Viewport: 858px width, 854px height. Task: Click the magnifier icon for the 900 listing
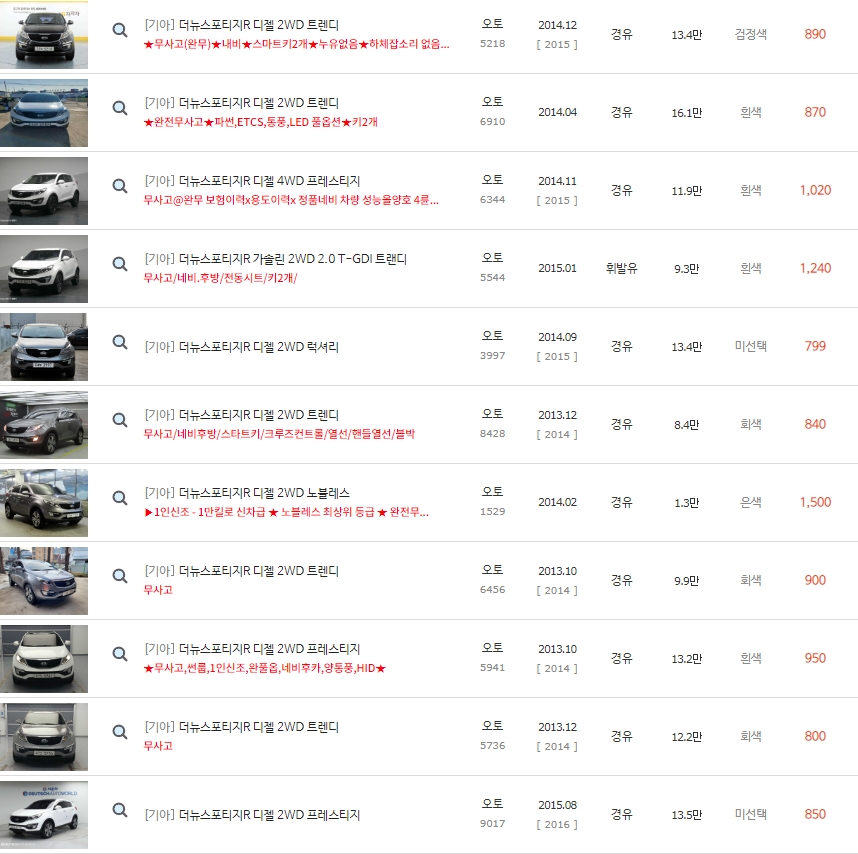click(120, 576)
